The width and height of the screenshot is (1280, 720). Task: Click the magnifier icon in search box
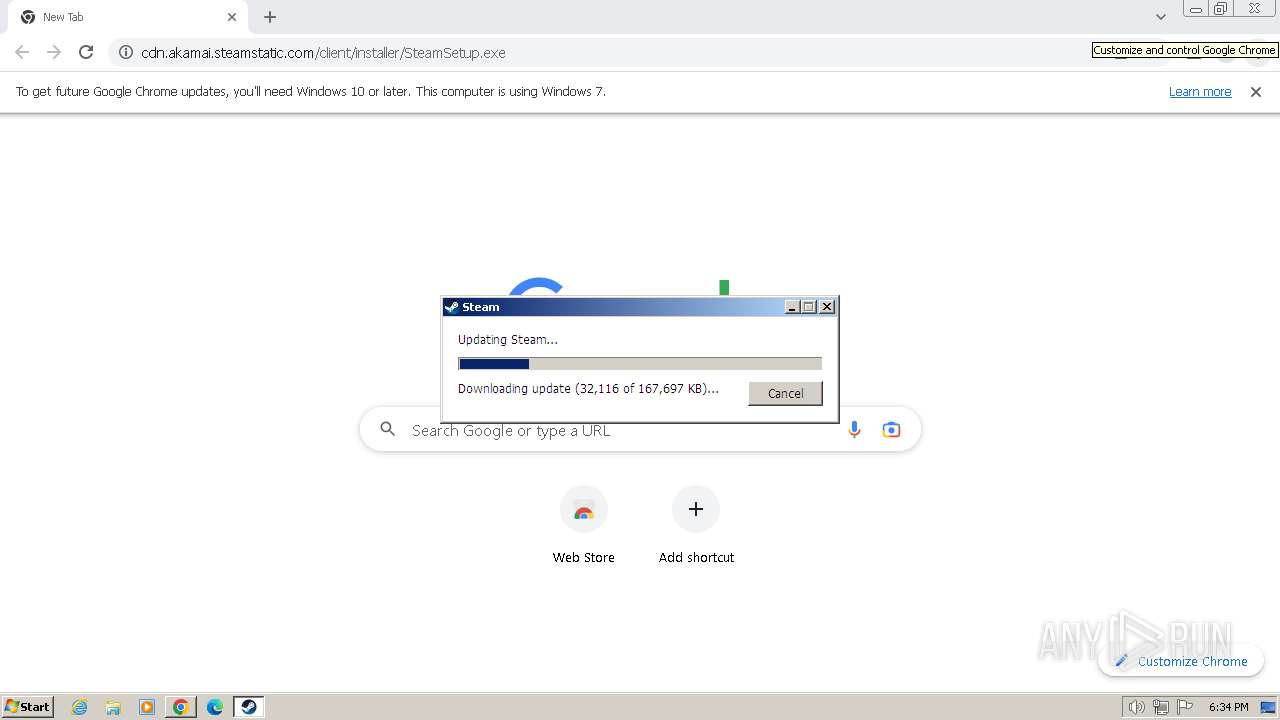pyautogui.click(x=388, y=430)
